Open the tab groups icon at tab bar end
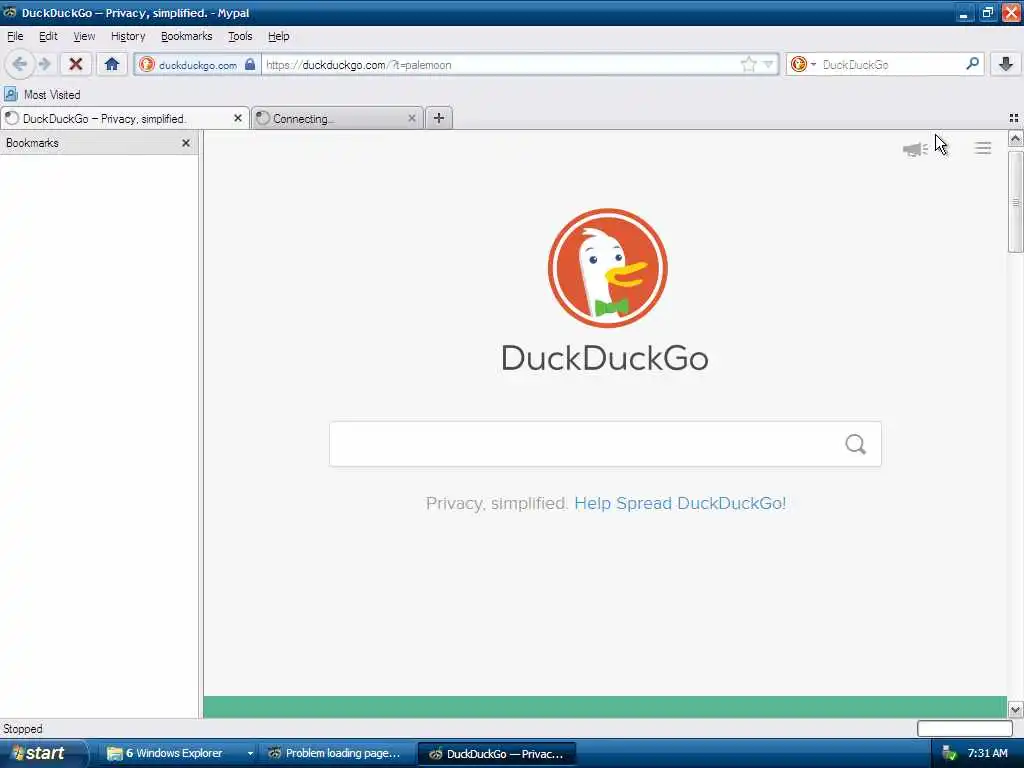Viewport: 1024px width, 768px height. pyautogui.click(x=1014, y=118)
